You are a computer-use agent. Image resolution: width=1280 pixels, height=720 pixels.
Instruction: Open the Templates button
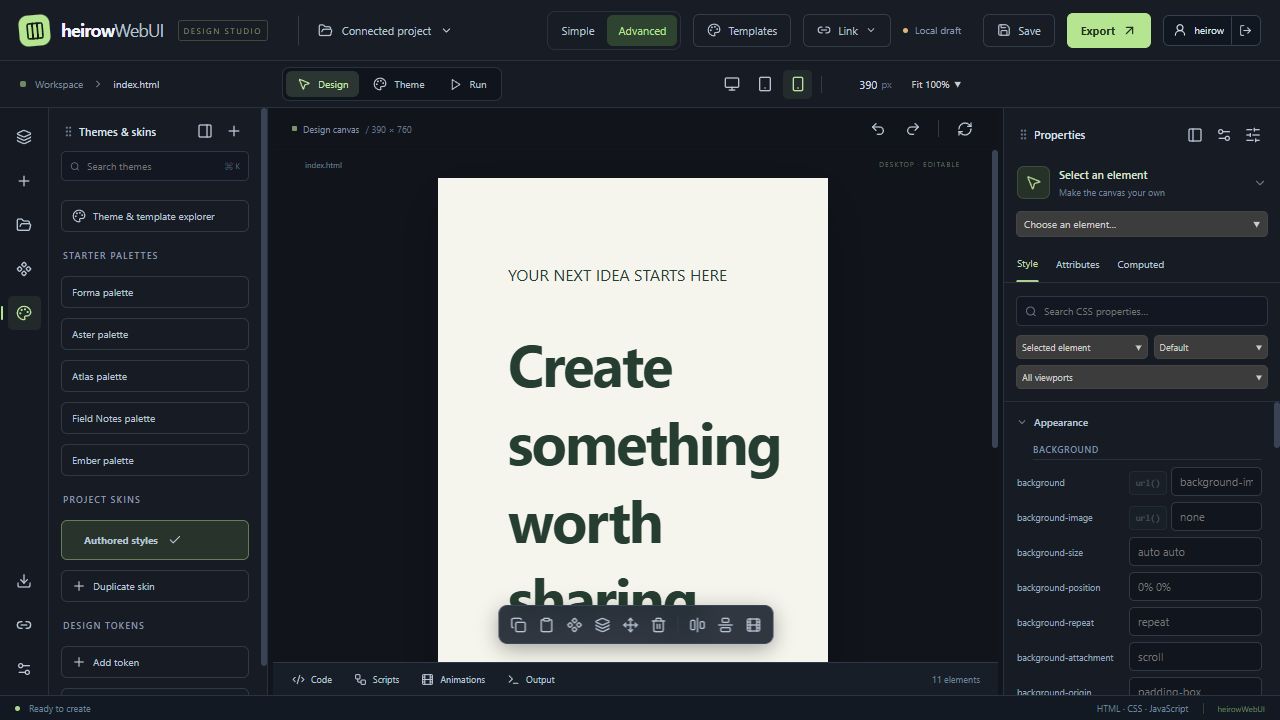(x=742, y=31)
